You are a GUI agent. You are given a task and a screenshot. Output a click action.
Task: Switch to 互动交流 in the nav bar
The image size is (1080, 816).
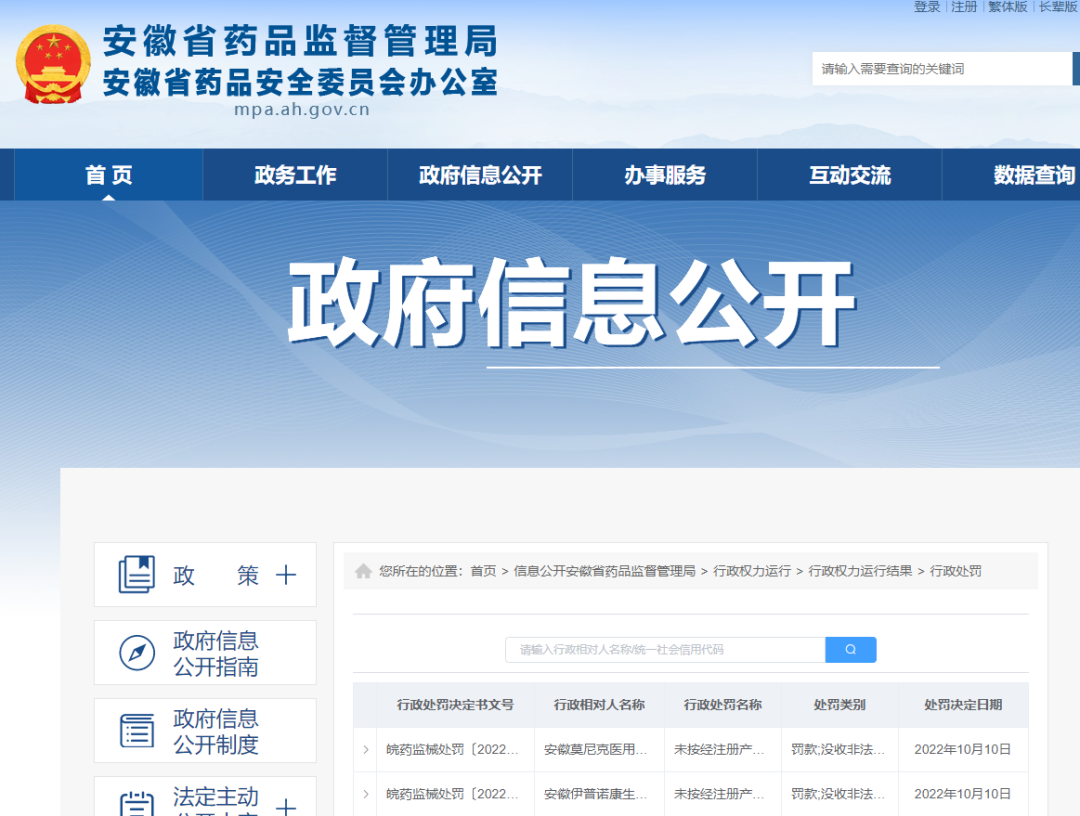point(850,175)
